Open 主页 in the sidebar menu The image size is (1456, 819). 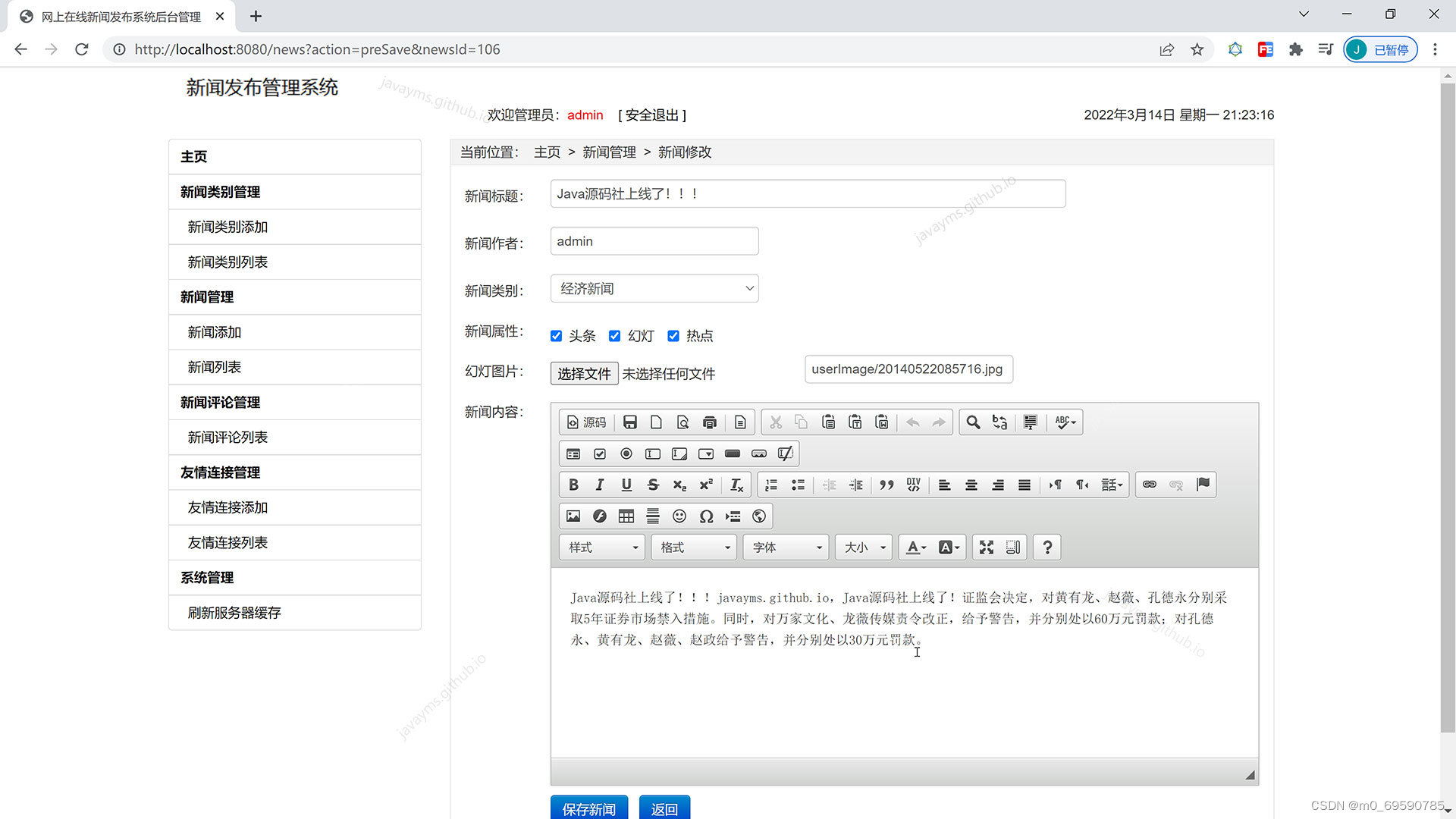click(x=295, y=156)
